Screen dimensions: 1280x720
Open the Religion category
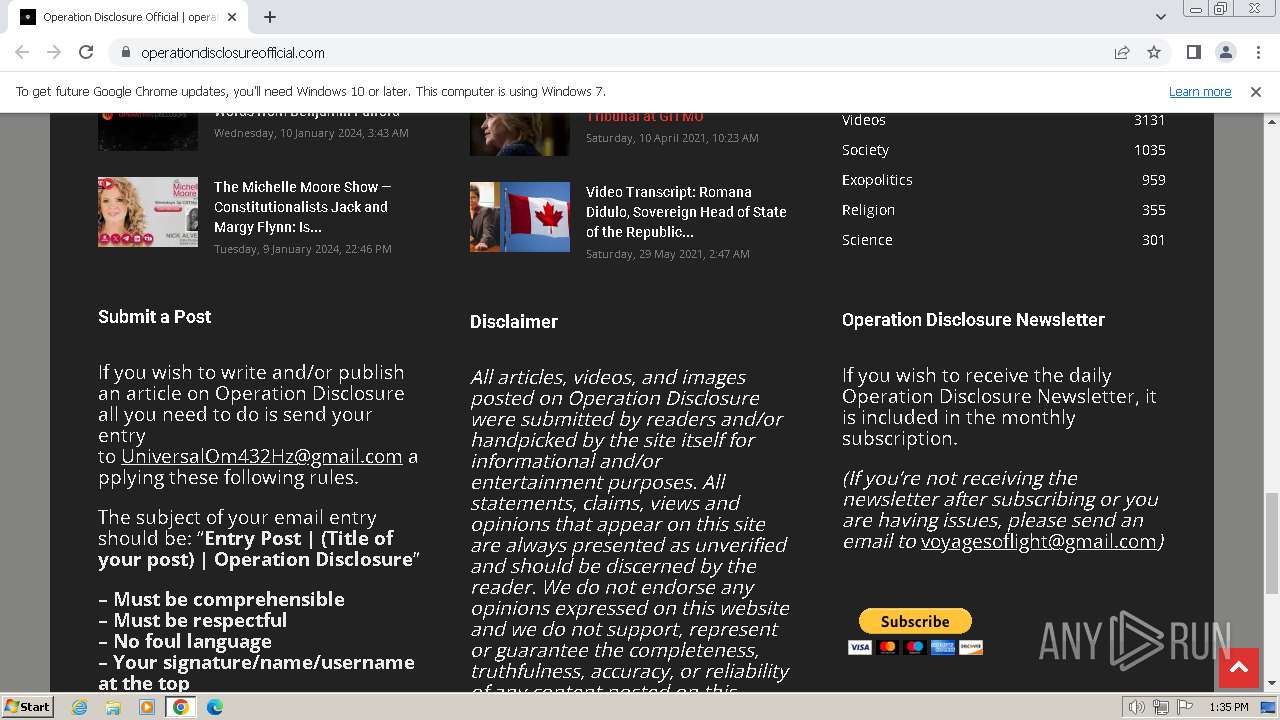click(868, 210)
